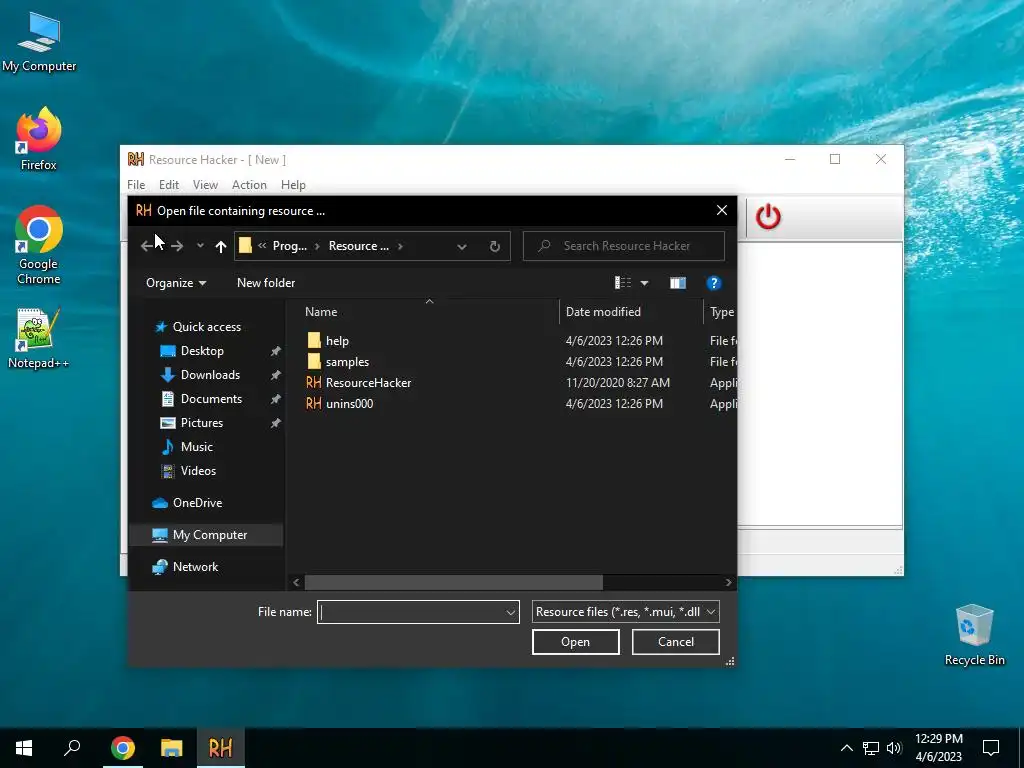
Task: Go back using the back arrow
Action: (x=148, y=246)
